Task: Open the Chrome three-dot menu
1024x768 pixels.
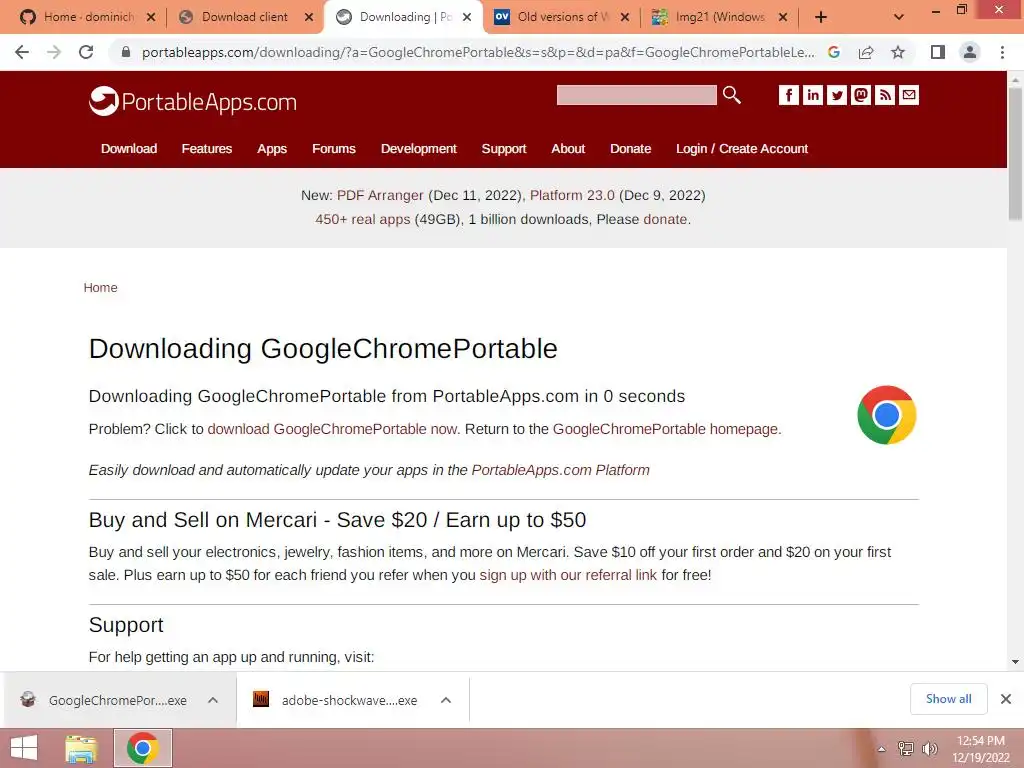Action: [1002, 52]
